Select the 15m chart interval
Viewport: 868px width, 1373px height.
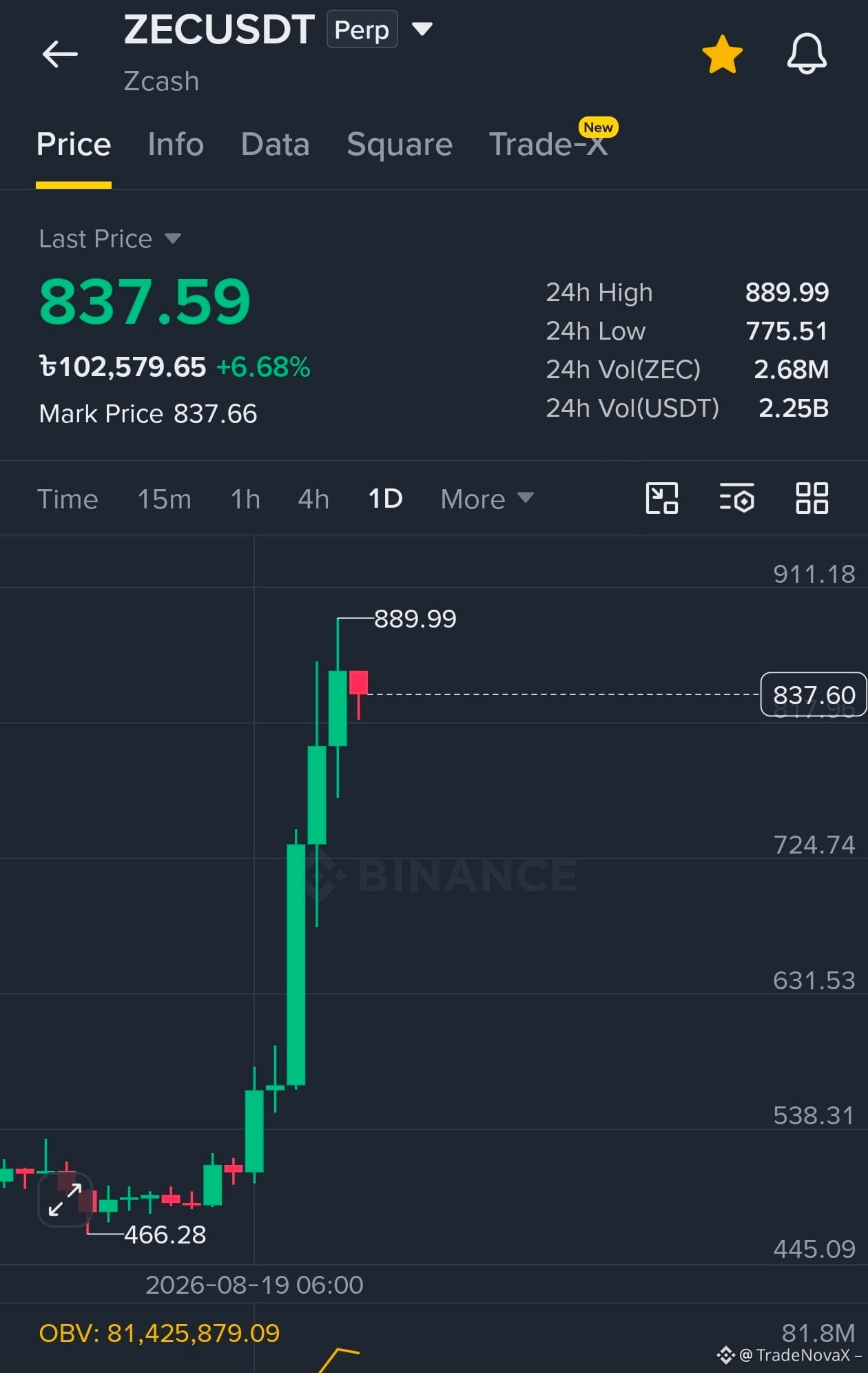point(164,499)
